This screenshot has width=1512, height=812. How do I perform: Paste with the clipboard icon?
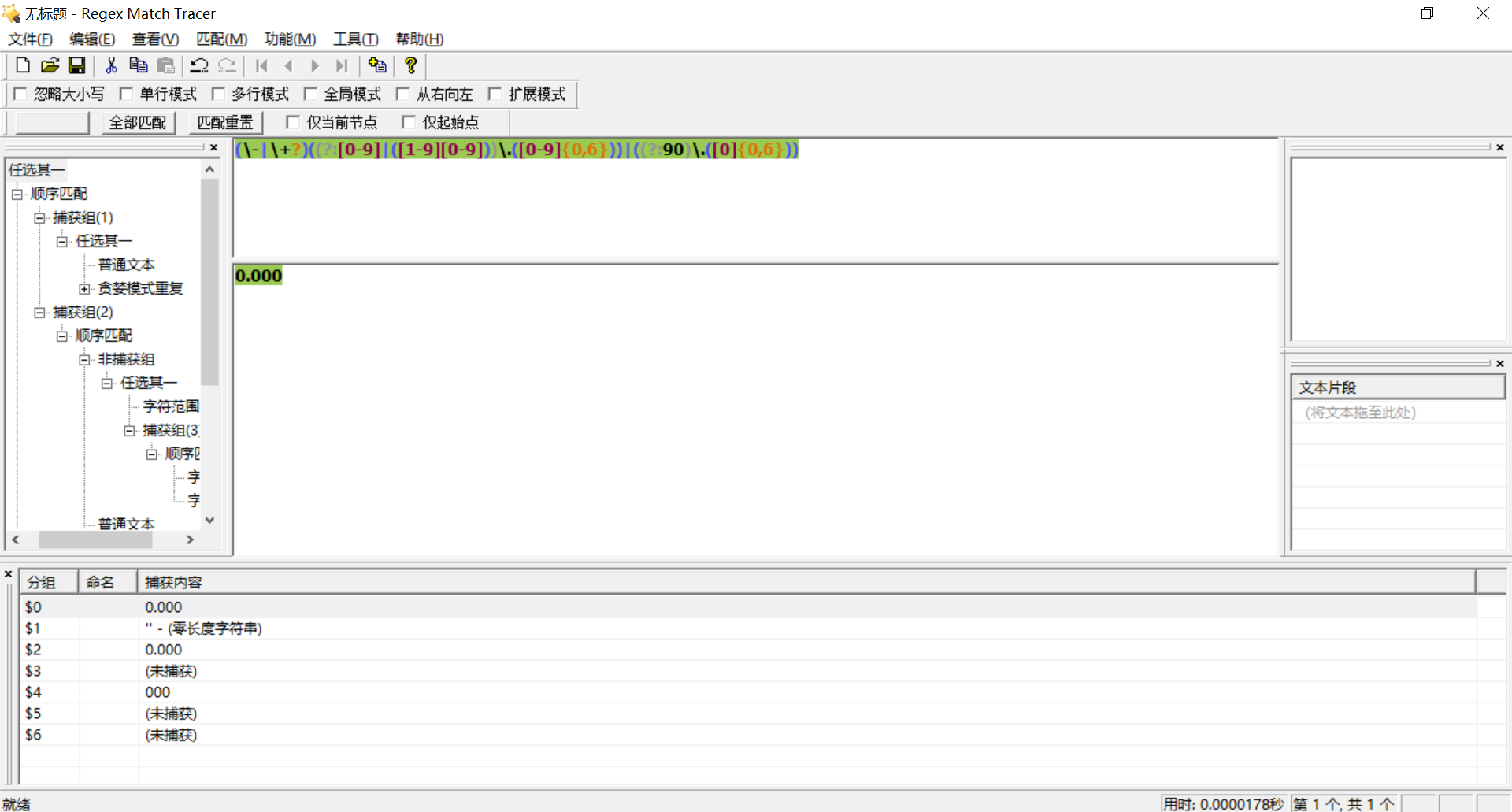pyautogui.click(x=165, y=65)
